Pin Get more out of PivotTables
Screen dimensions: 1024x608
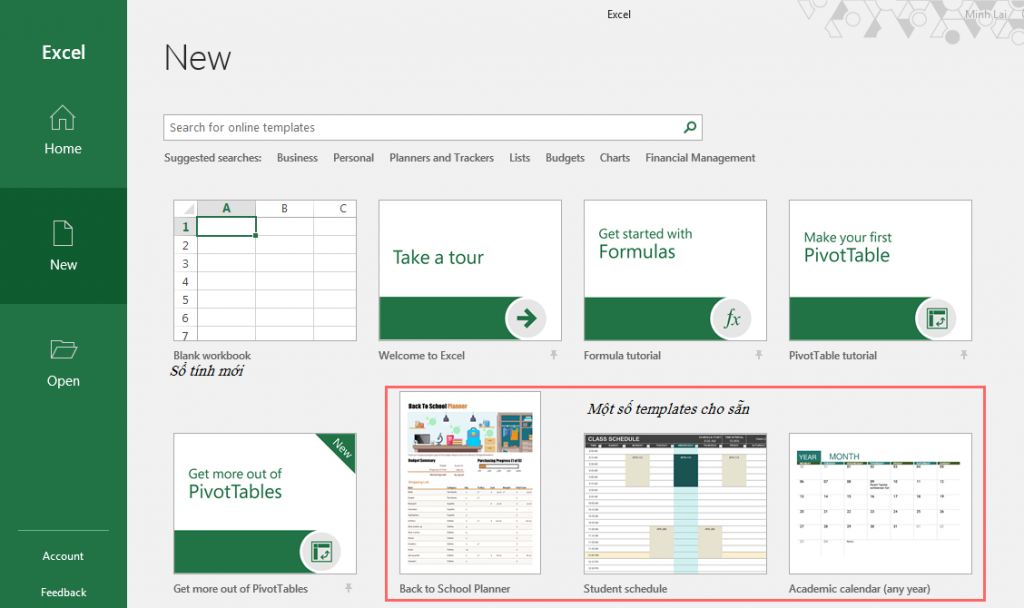pos(348,588)
